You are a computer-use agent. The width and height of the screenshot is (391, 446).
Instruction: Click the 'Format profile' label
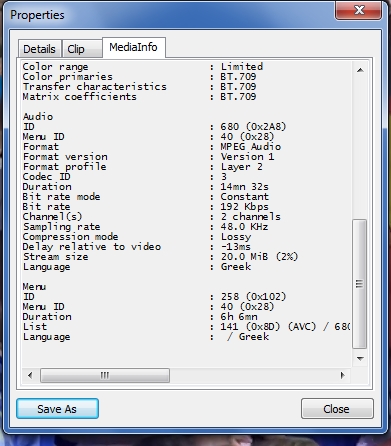pyautogui.click(x=64, y=167)
